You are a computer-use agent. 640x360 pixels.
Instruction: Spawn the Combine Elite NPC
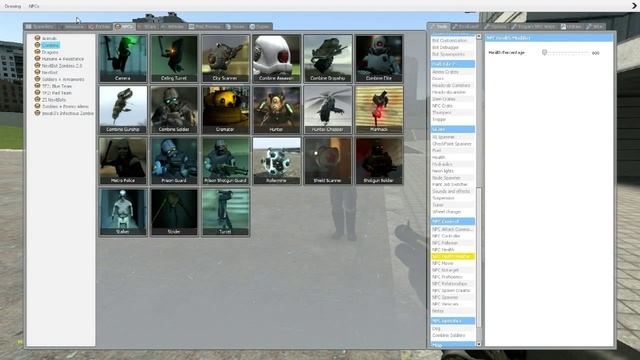(379, 58)
